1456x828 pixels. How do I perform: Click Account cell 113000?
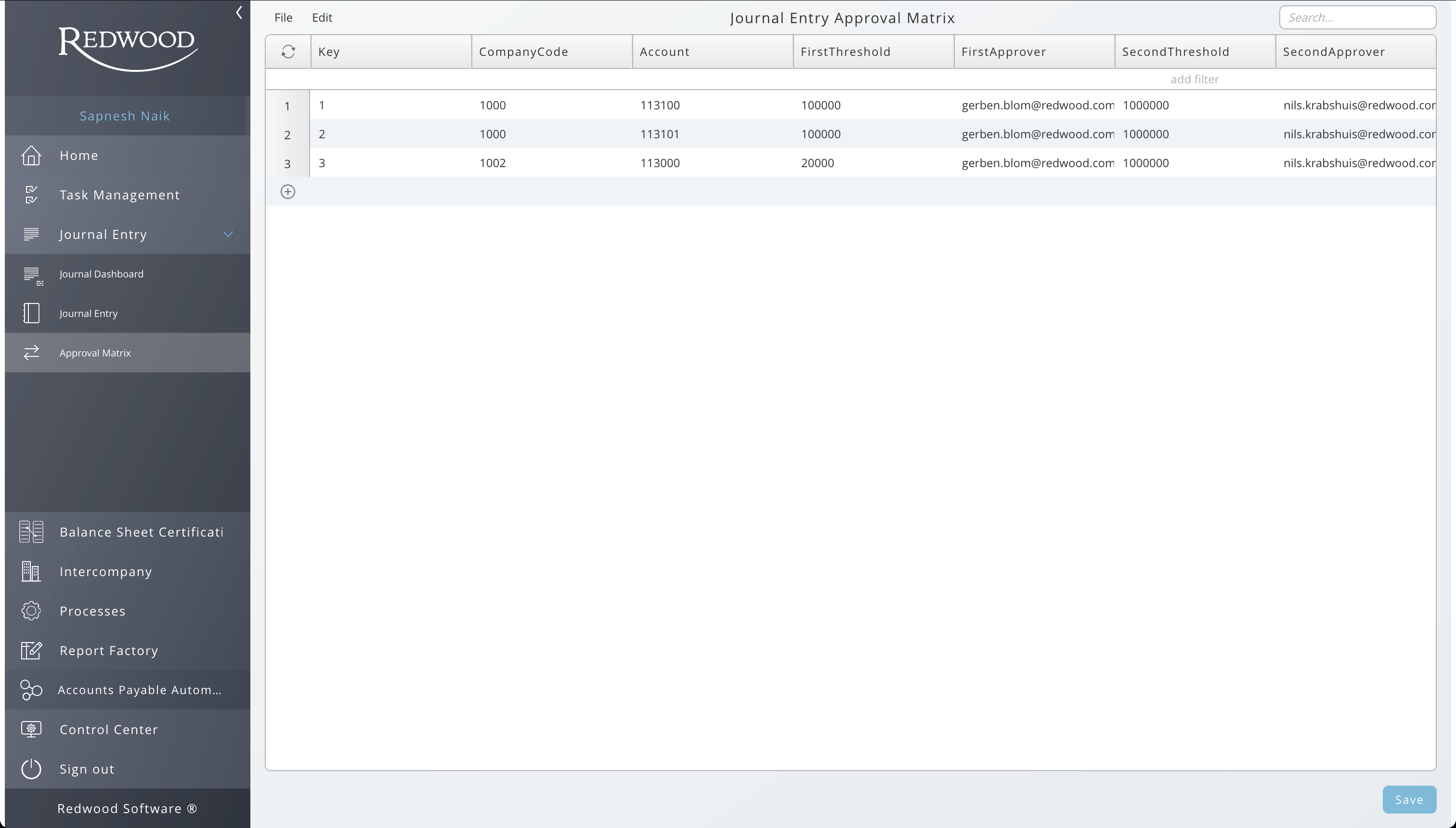713,163
